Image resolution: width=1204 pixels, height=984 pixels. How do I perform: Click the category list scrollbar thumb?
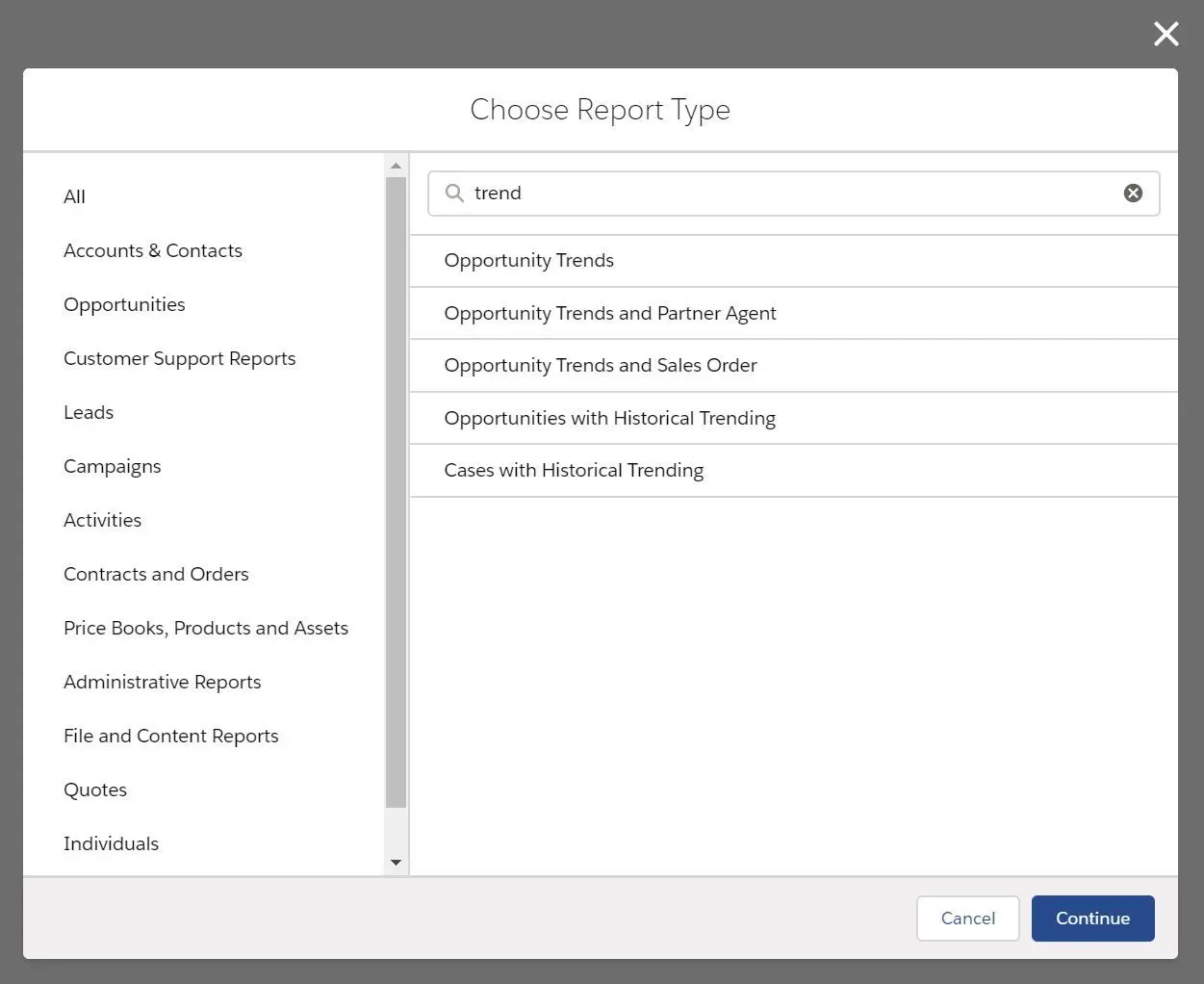coord(396,492)
